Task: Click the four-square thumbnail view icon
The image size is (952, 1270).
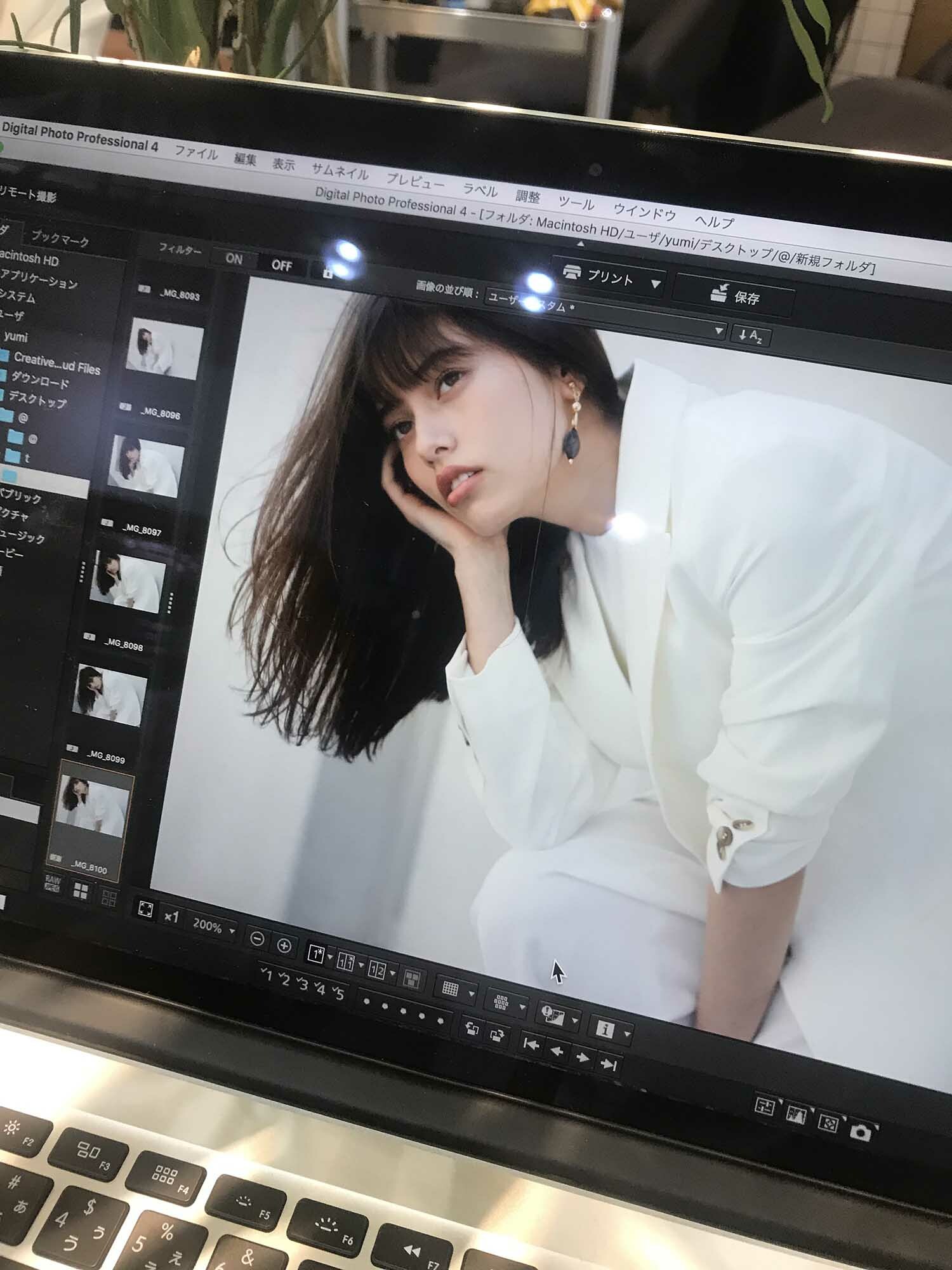Action: [x=81, y=890]
